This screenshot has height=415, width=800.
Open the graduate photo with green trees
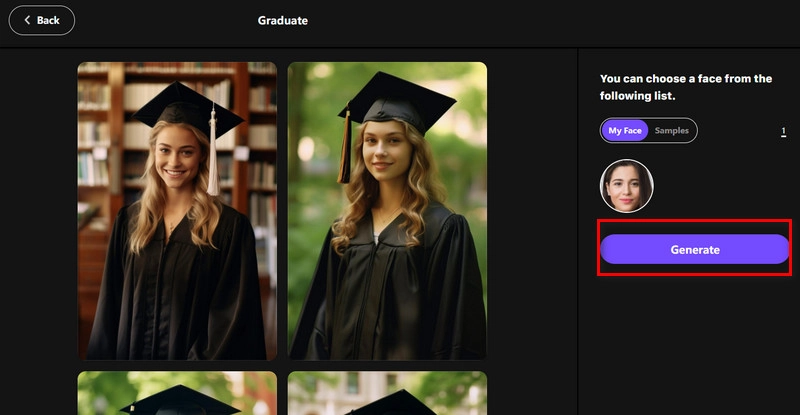pyautogui.click(x=387, y=211)
